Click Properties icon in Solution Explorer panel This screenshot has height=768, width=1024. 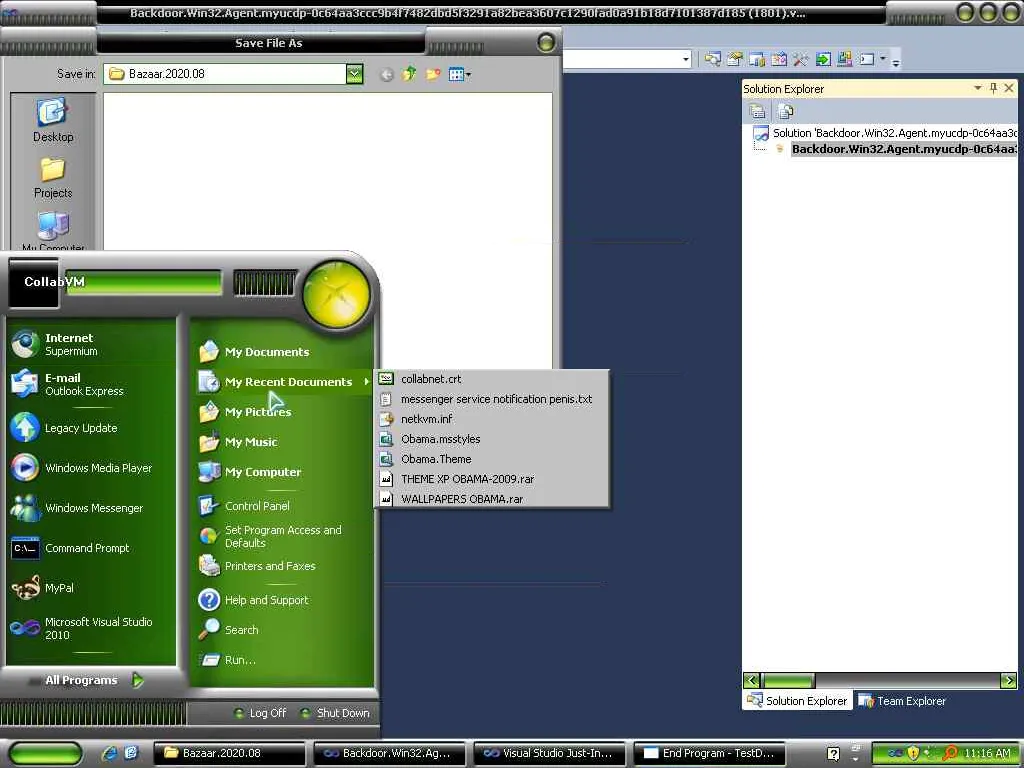[x=758, y=112]
